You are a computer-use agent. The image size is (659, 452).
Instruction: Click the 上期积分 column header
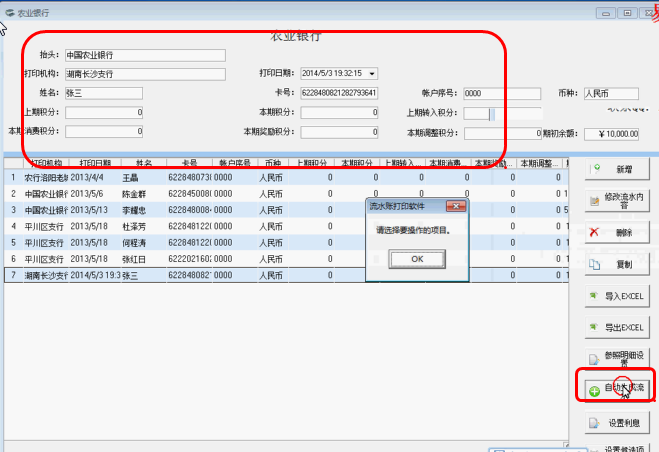pyautogui.click(x=311, y=163)
